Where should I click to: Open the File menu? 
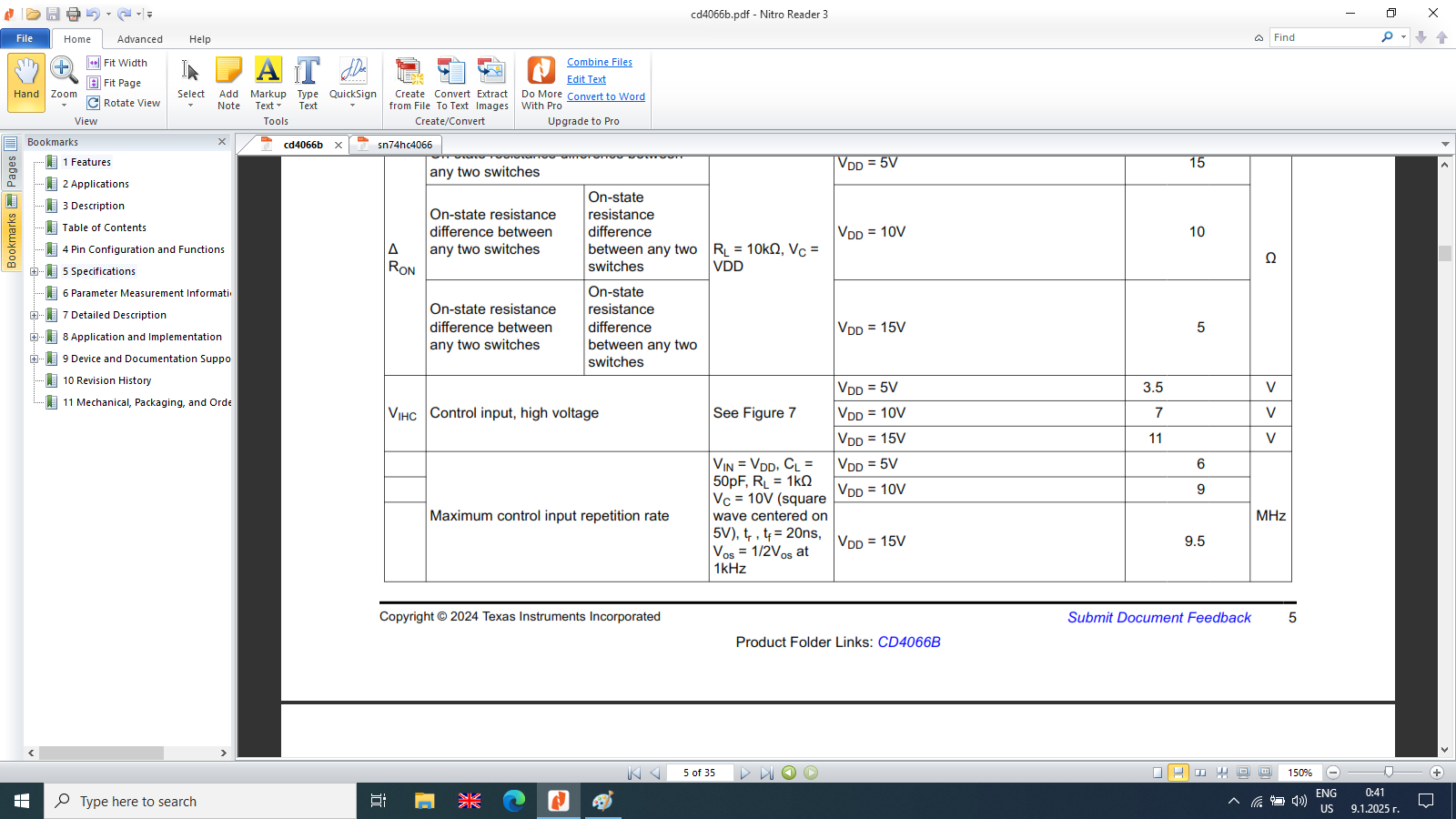(25, 38)
